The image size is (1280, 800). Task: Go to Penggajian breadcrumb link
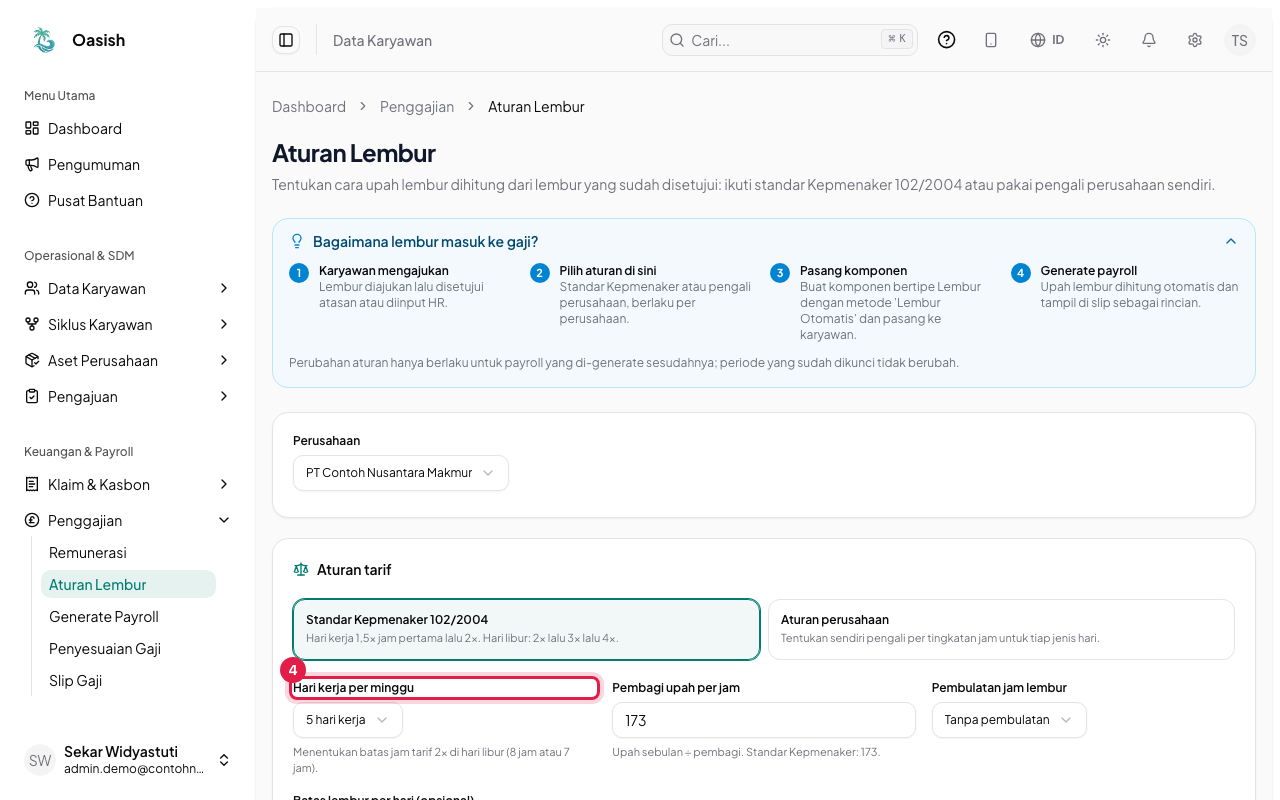point(417,106)
